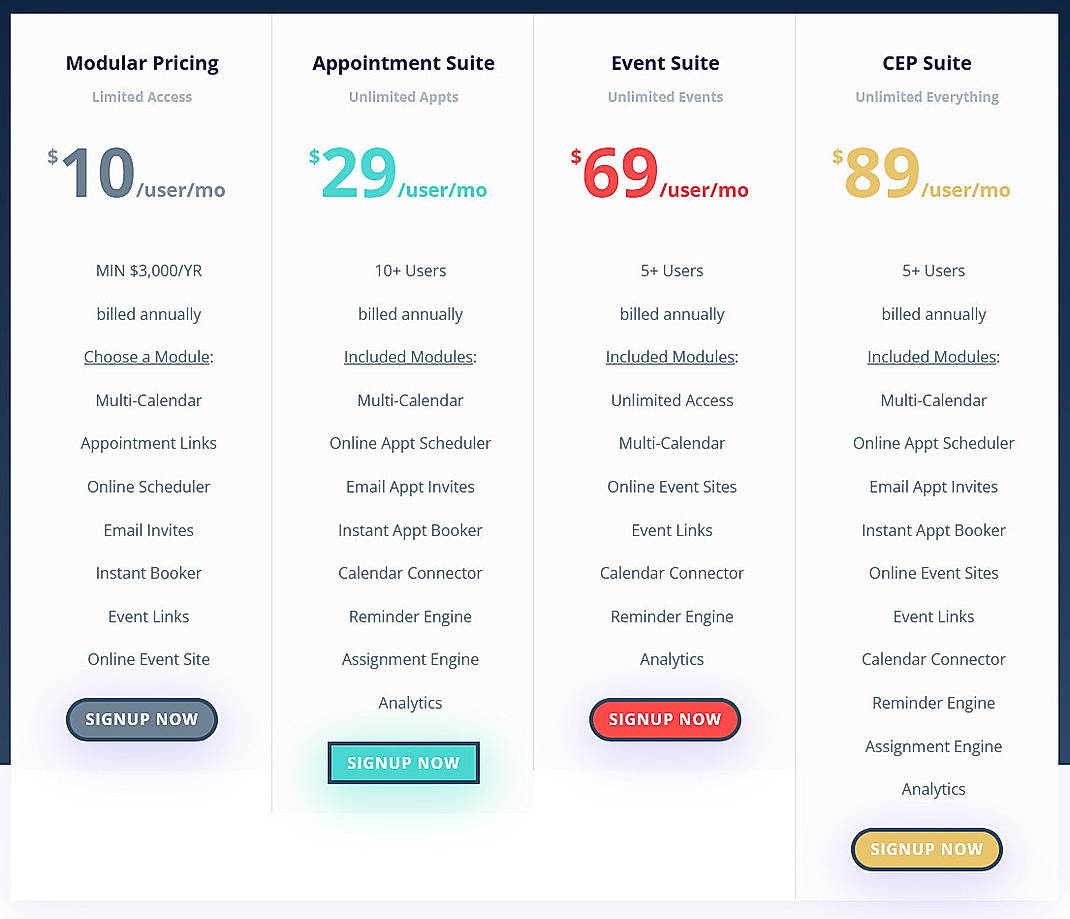Screen dimensions: 1070x919
Task: Click 'Reminder Engine' in CEP Suite
Action: (934, 703)
